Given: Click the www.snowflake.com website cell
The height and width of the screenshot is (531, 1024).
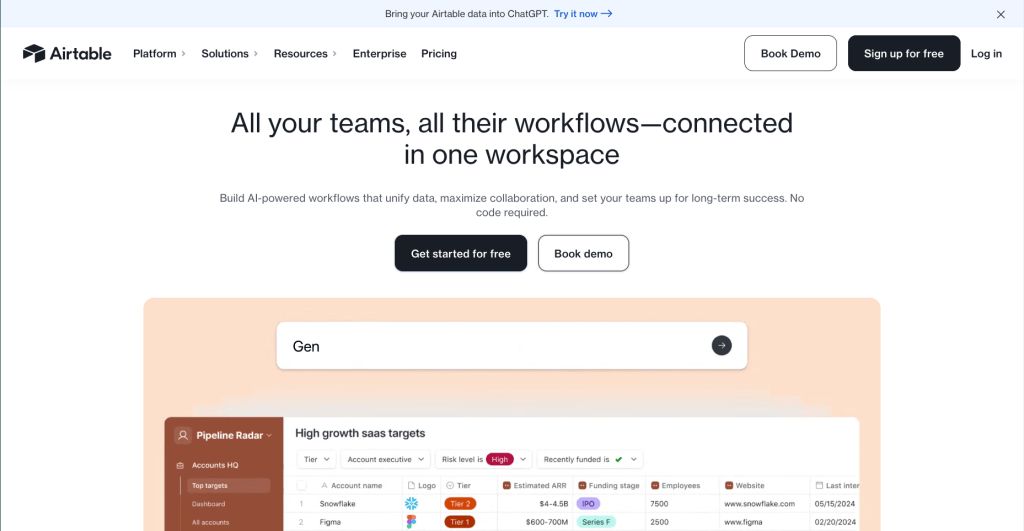Looking at the screenshot, I should coord(760,504).
